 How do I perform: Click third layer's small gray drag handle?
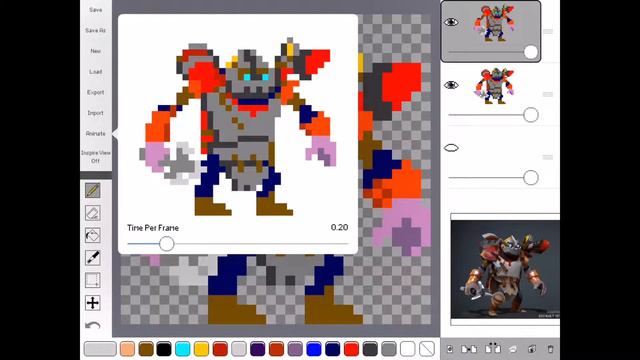tap(548, 157)
